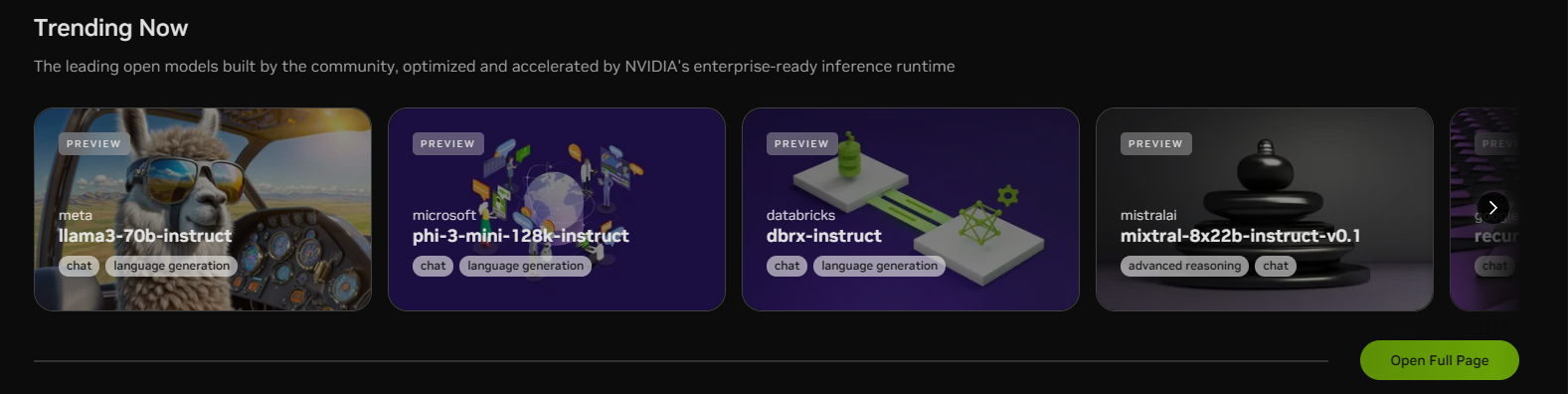Select language generation tag on phi-3-mini card
The width and height of the screenshot is (1568, 394).
click(525, 266)
